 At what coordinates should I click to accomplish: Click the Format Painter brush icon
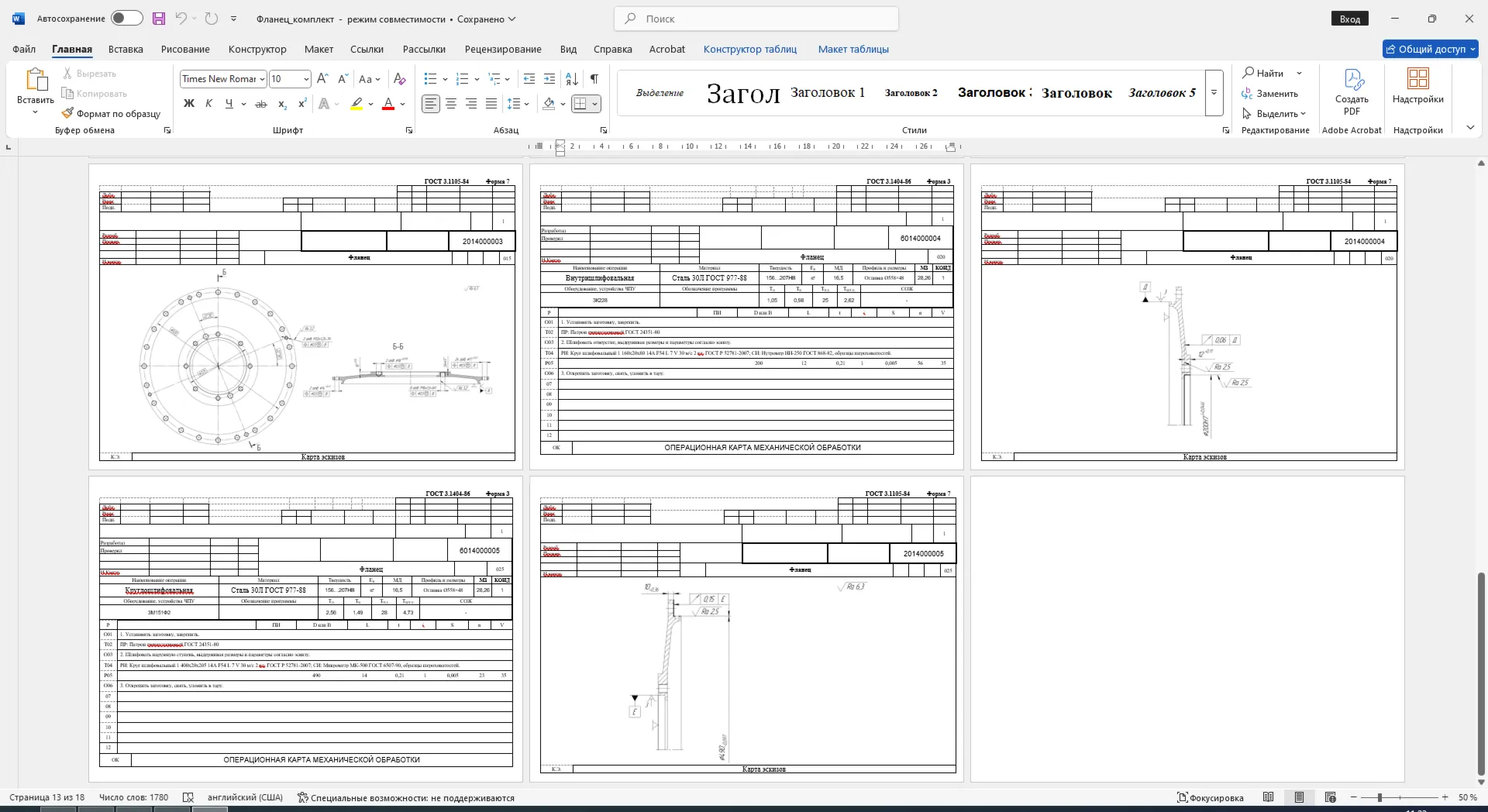(67, 113)
